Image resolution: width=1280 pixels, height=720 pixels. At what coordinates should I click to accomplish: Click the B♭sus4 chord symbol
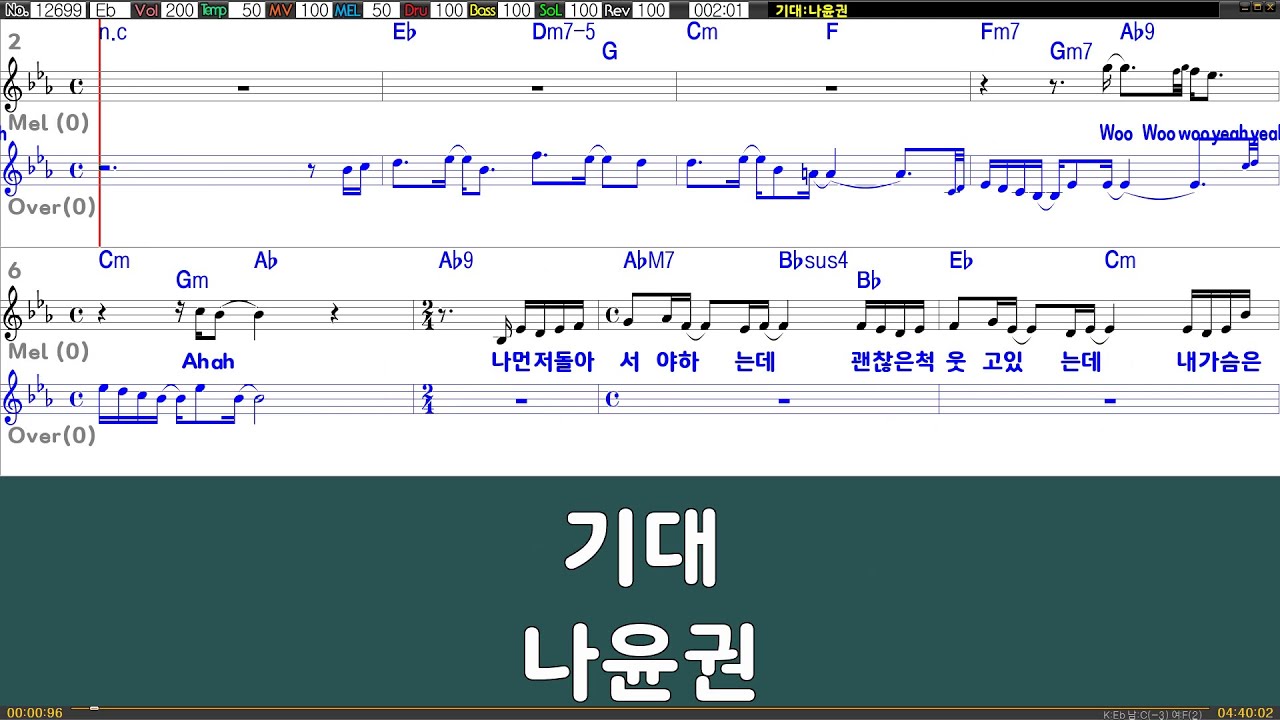(813, 261)
